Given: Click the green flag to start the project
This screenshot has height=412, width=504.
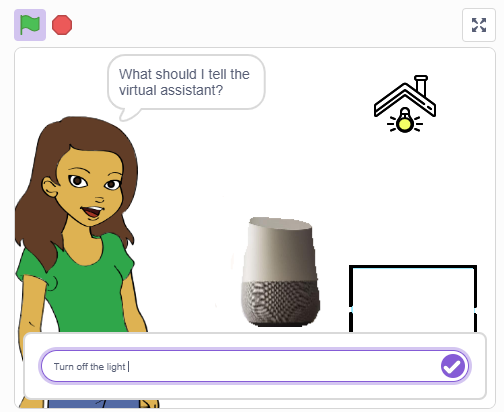Looking at the screenshot, I should [x=30, y=25].
